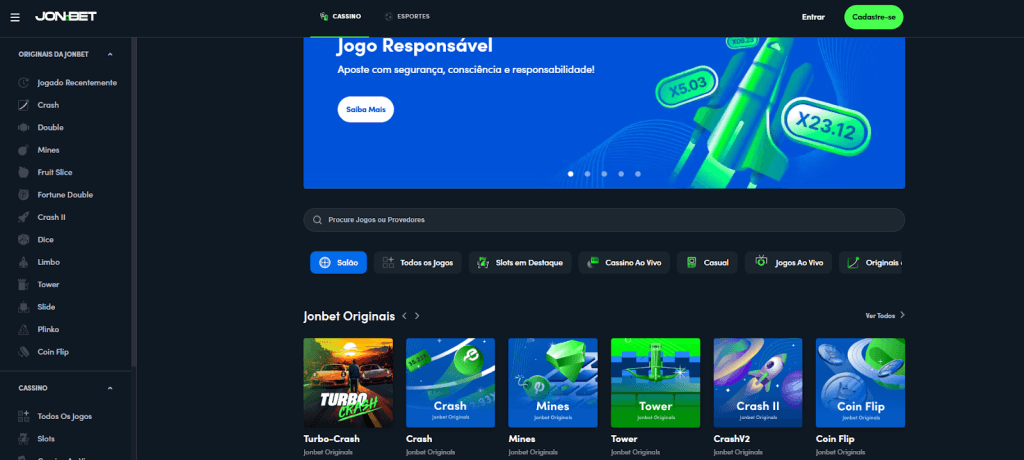
Task: Click the Coin Flip sidebar icon
Action: 24,352
